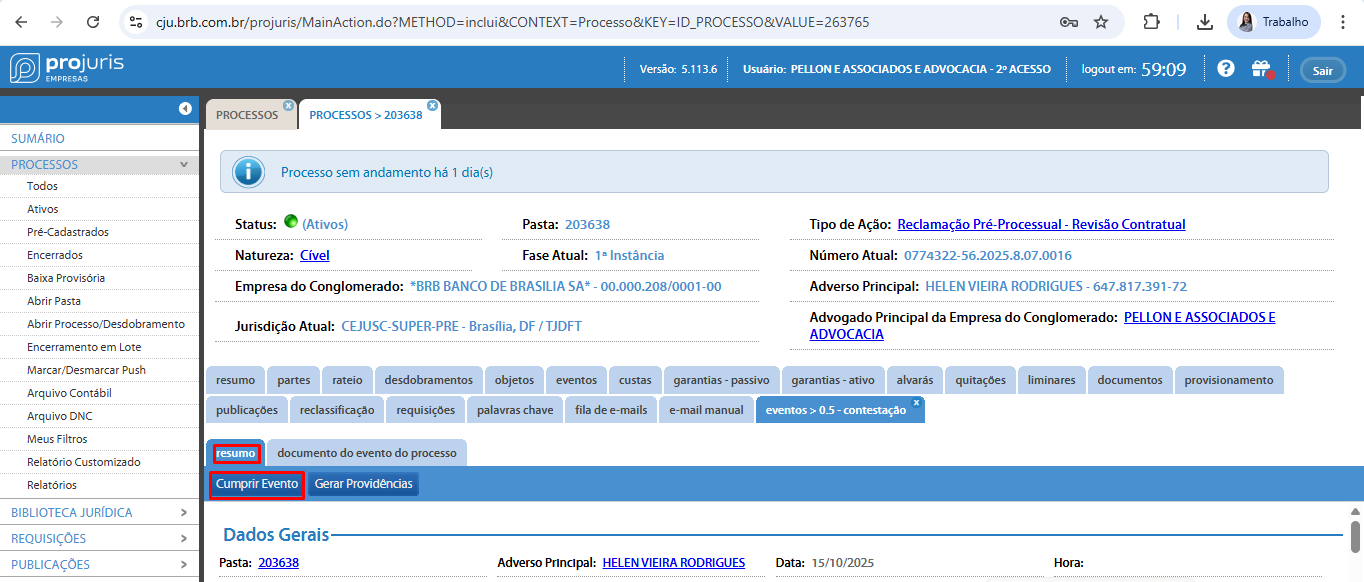The width and height of the screenshot is (1364, 582).
Task: Close the PROCESSOS > 203638 tab
Action: coord(432,105)
